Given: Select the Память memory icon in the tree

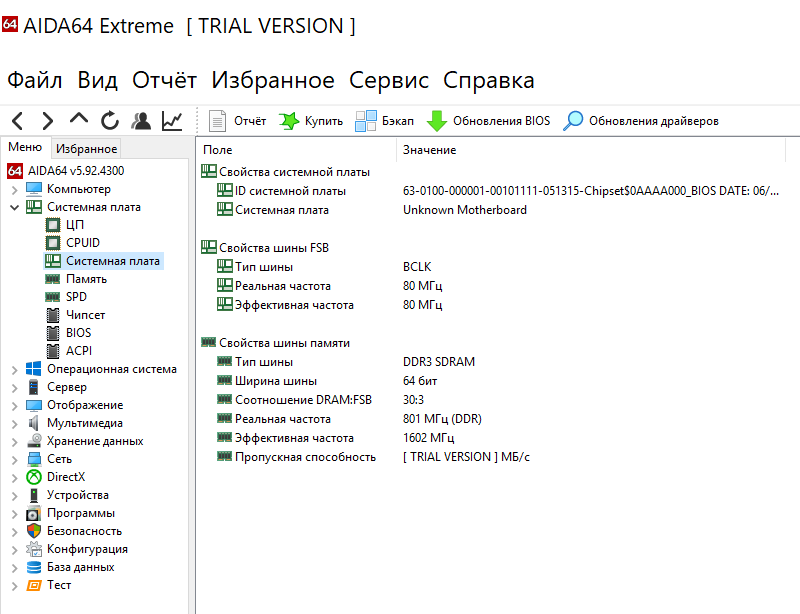Looking at the screenshot, I should click(53, 279).
